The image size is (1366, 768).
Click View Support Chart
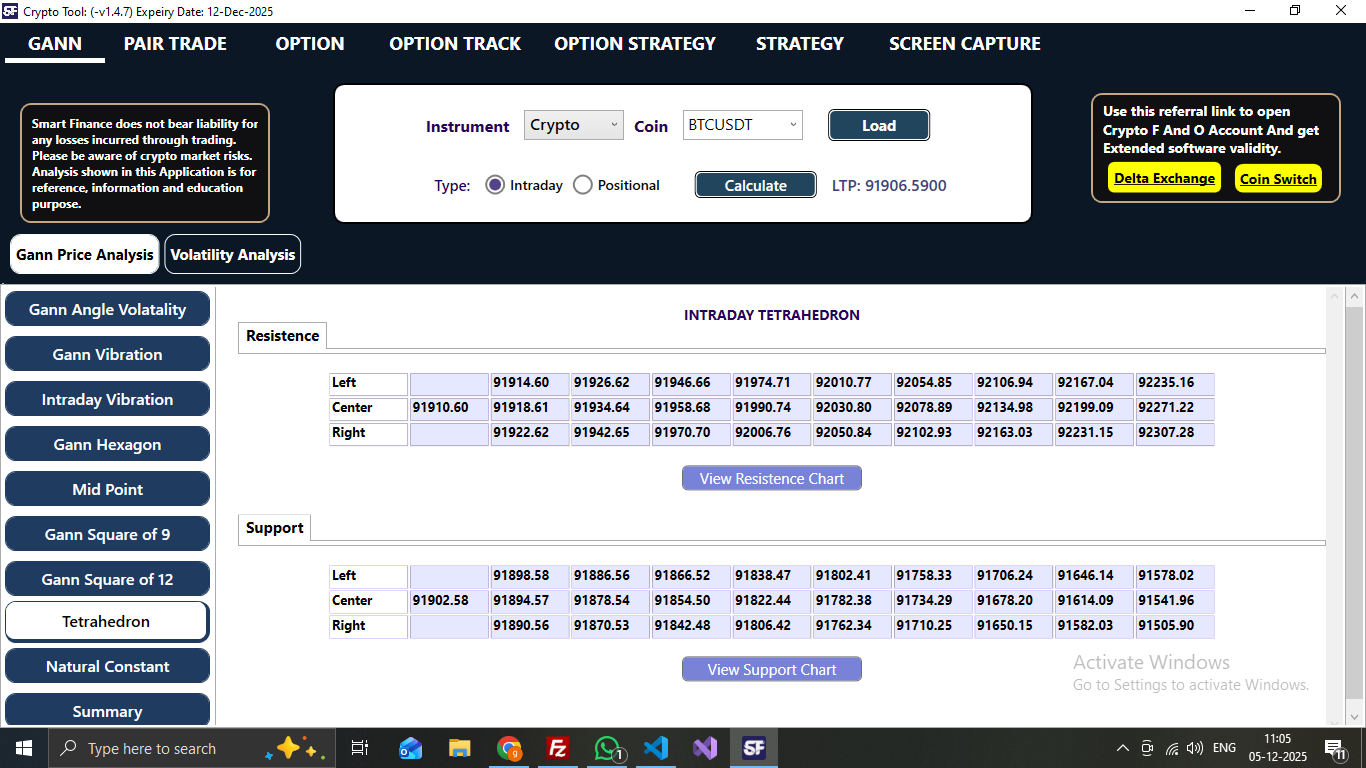[x=771, y=668]
